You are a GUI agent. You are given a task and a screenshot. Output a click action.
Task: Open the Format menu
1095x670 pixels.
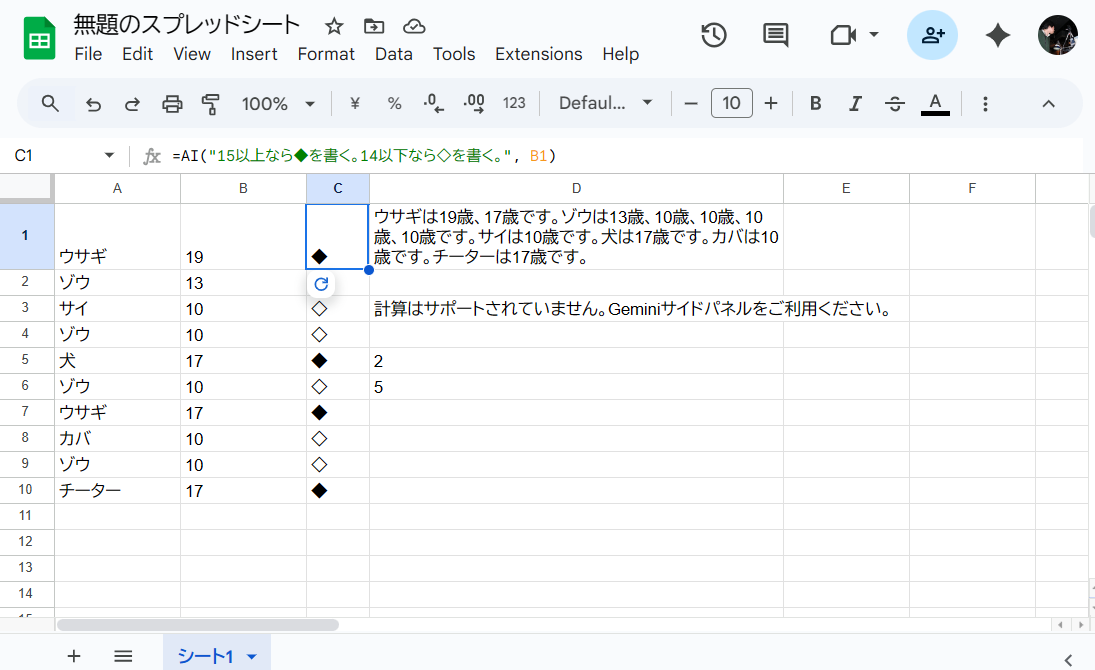[x=326, y=54]
